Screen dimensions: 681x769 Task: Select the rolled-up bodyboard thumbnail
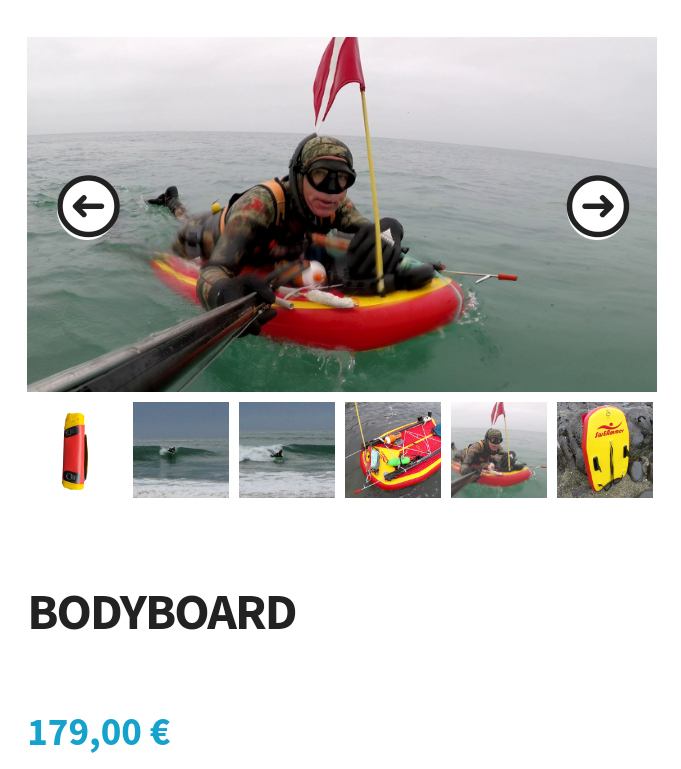coord(75,450)
